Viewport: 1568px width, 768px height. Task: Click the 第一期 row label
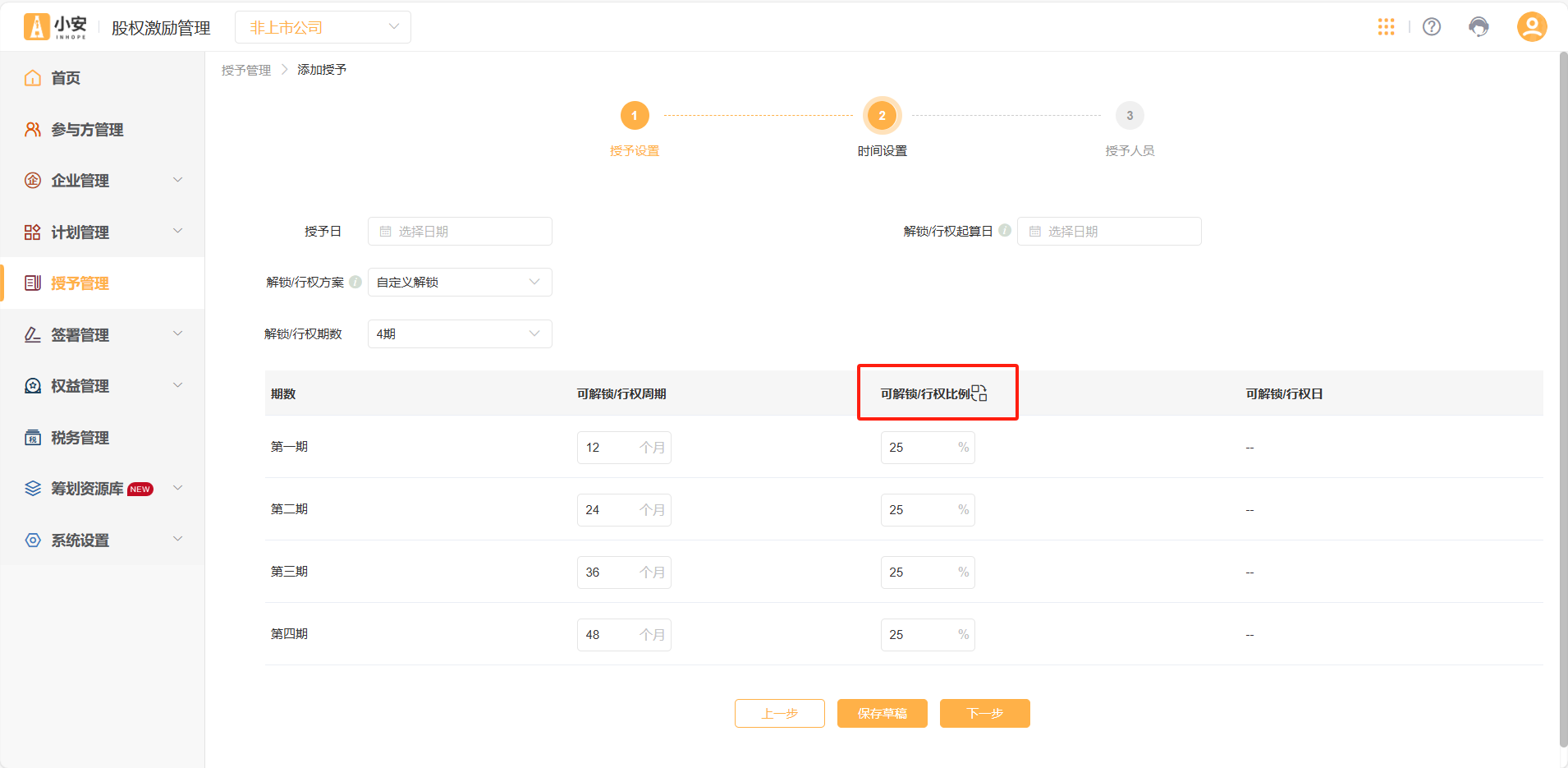click(x=289, y=447)
